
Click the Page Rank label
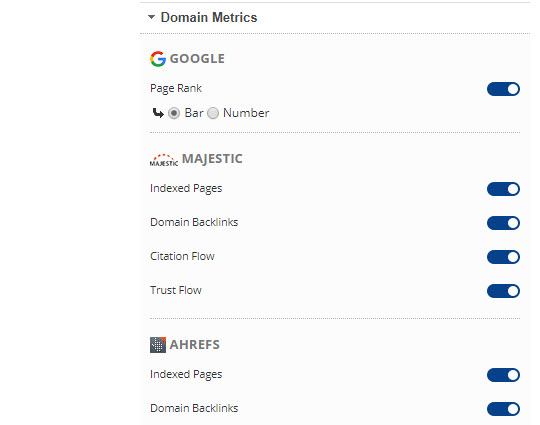[x=176, y=89]
